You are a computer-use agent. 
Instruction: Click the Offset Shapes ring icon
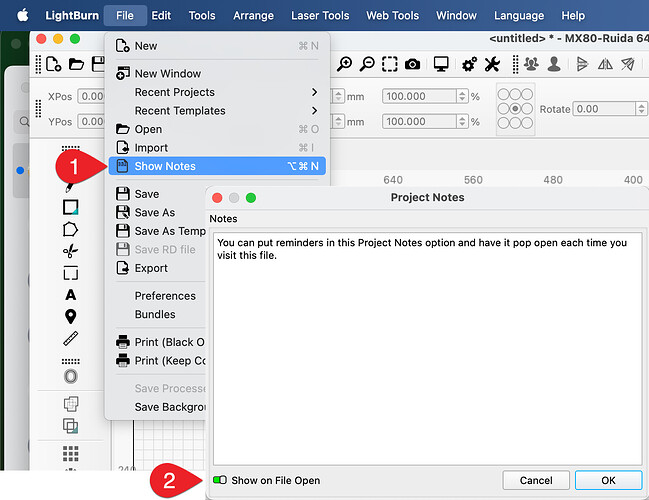70,376
